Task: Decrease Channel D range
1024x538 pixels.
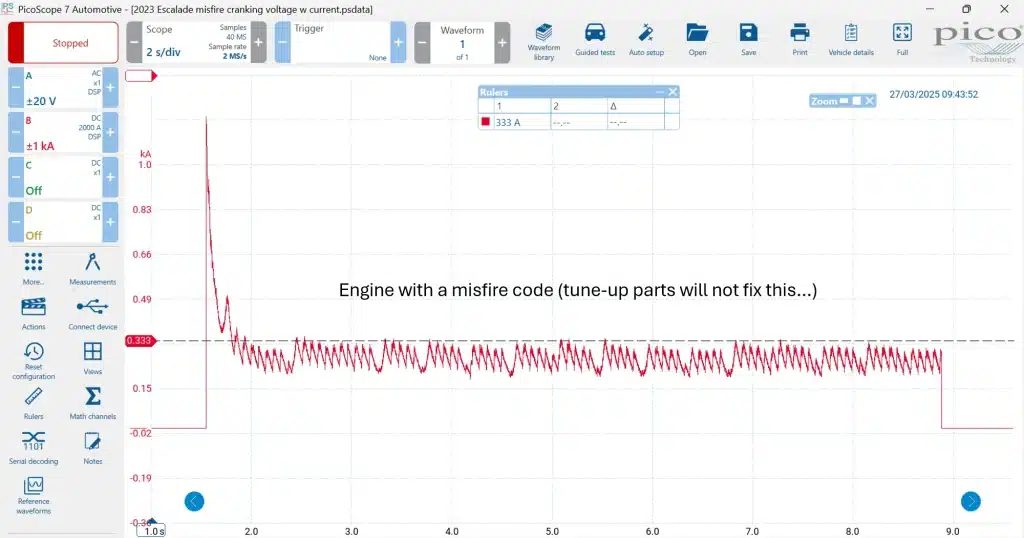Action: [16, 222]
